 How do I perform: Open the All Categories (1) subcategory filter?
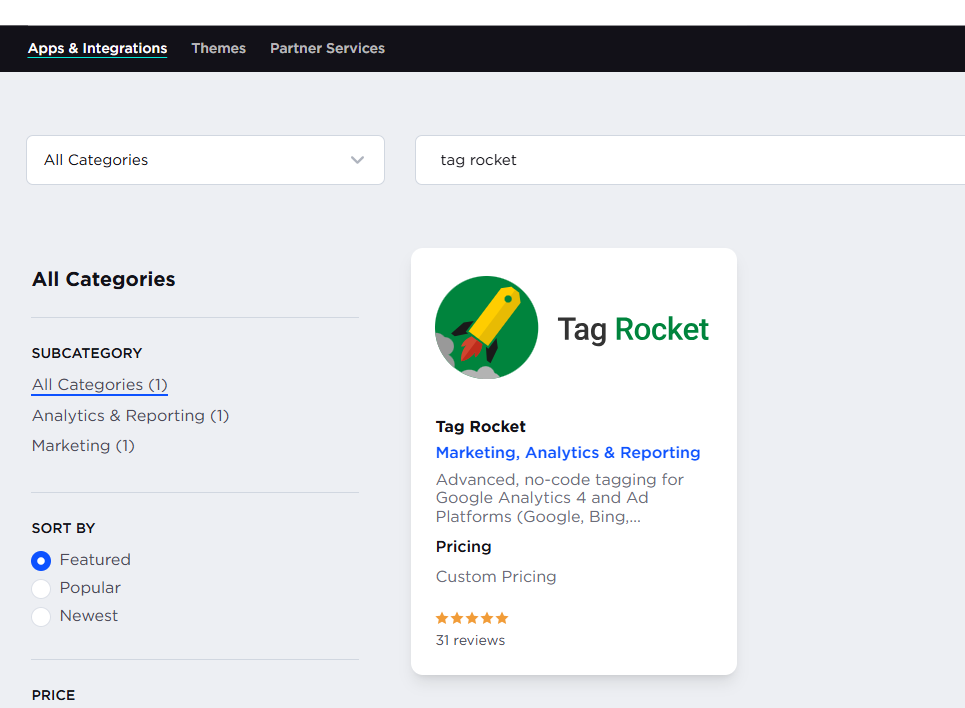point(99,384)
